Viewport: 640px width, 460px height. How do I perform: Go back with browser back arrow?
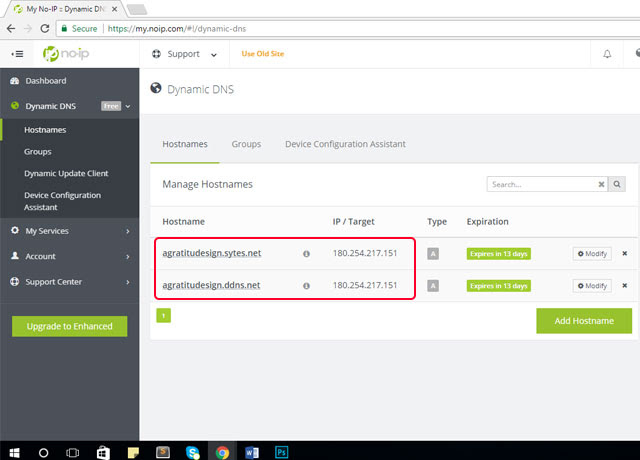pyautogui.click(x=11, y=29)
